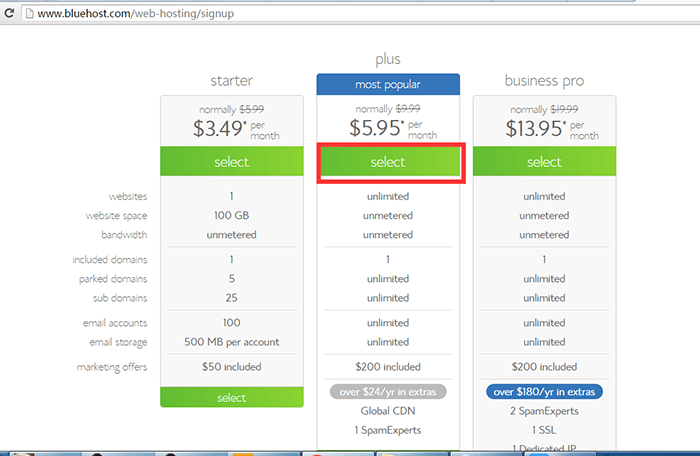Click '500 MB per account' value
700x456 pixels.
click(x=232, y=342)
